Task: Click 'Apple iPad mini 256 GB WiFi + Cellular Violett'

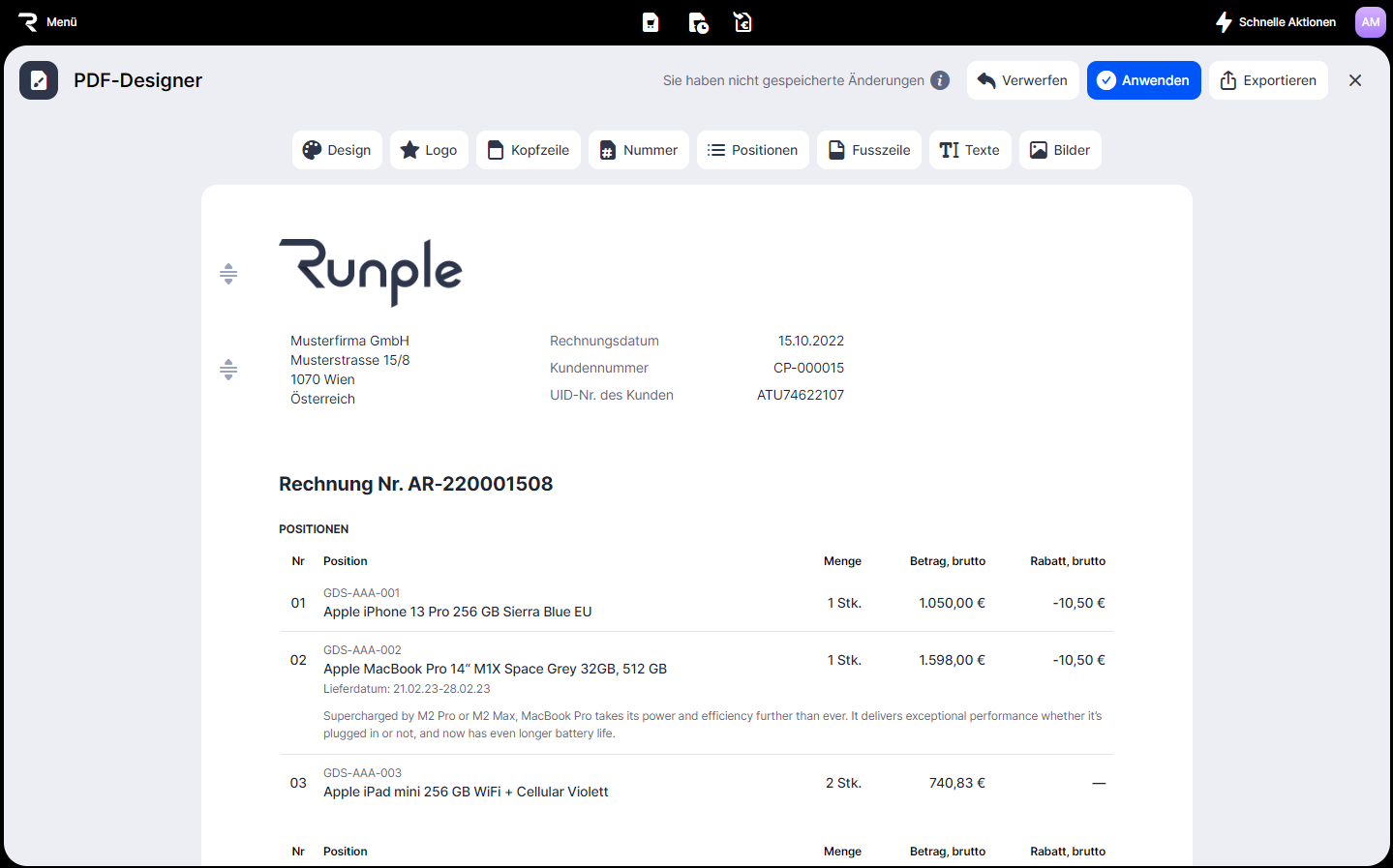Action: pos(466,792)
